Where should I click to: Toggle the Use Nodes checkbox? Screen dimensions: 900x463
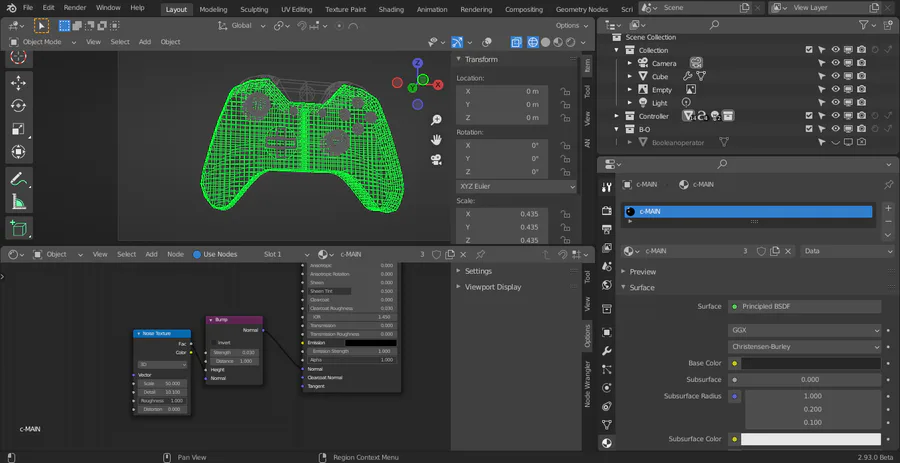[x=197, y=254]
